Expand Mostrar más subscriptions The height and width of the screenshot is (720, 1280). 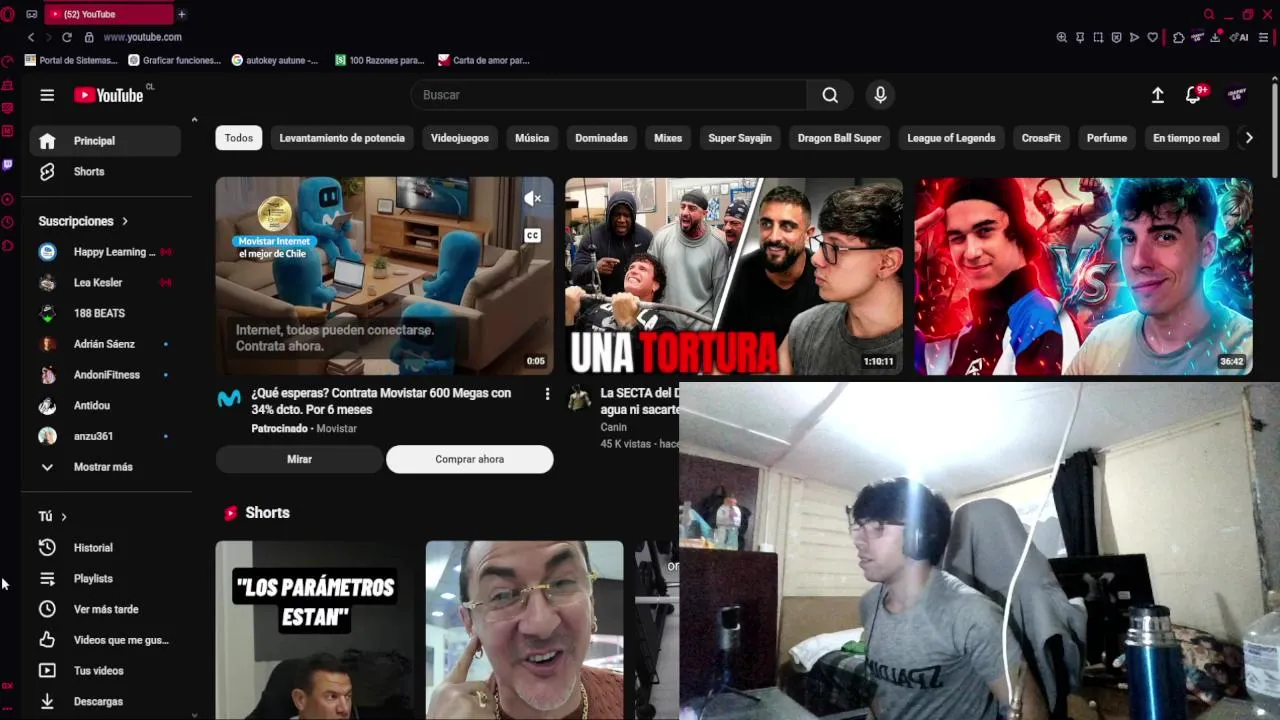pos(105,467)
